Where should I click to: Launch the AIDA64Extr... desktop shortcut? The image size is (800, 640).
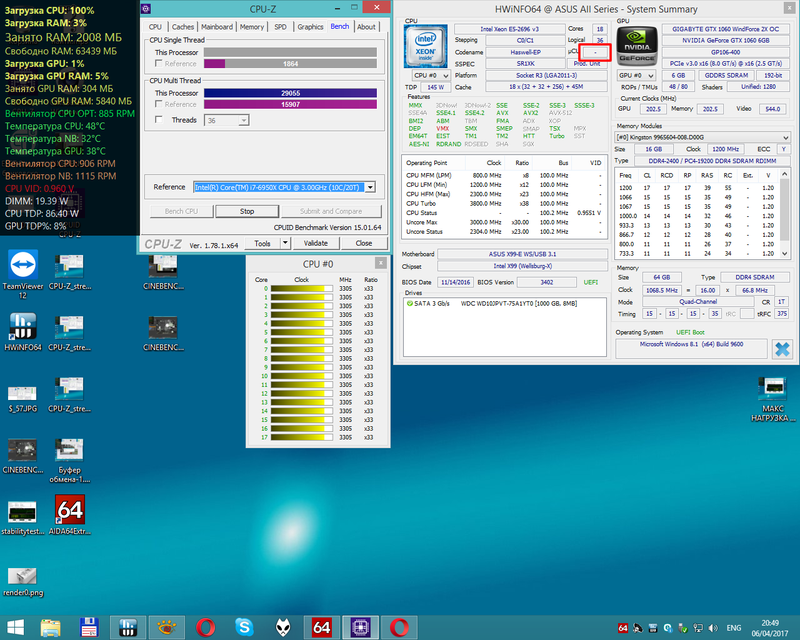point(69,515)
